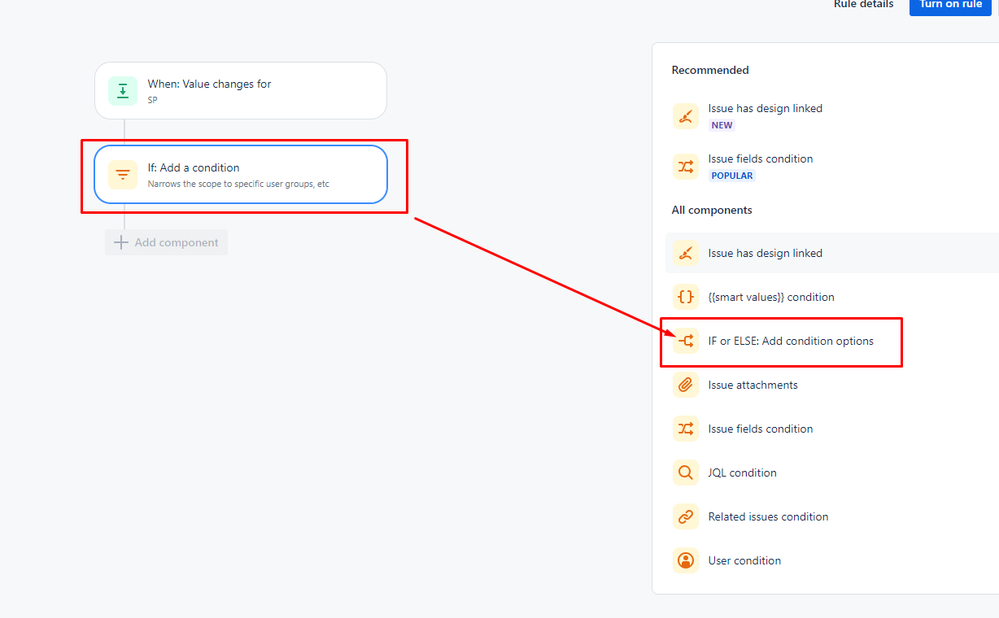Click the User condition person icon

pos(686,561)
